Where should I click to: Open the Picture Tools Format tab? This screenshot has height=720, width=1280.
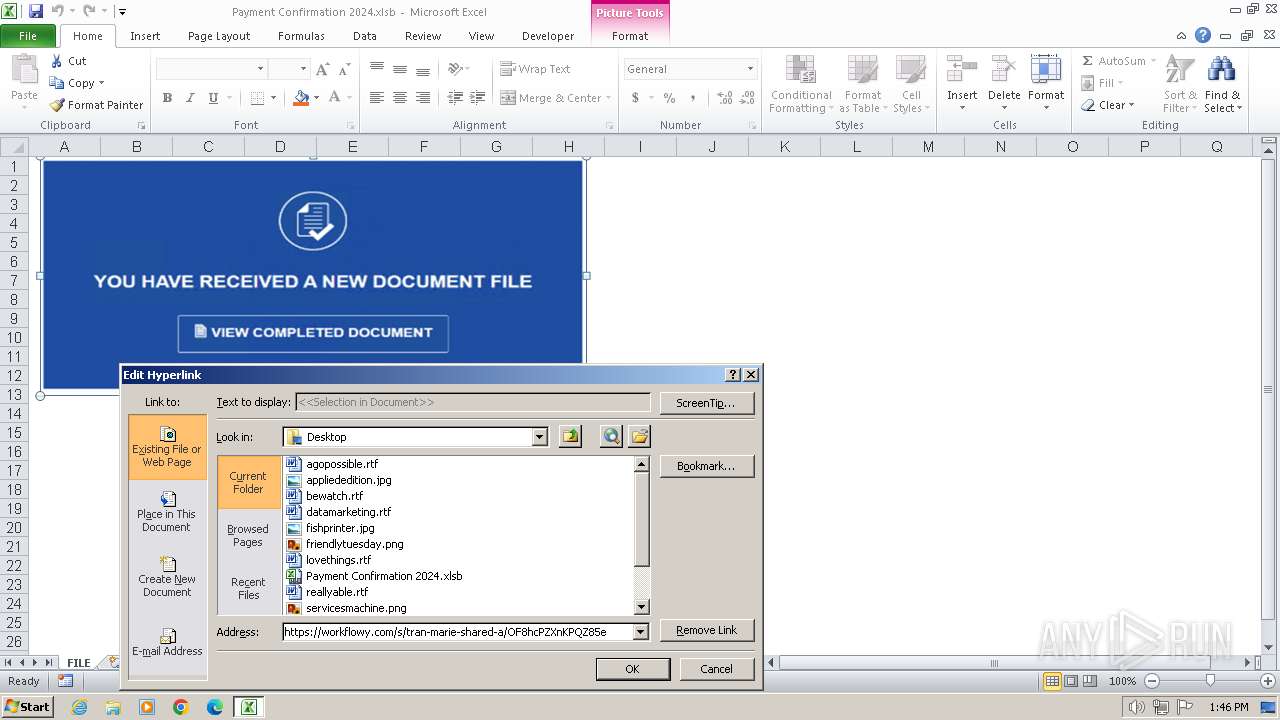(x=630, y=36)
